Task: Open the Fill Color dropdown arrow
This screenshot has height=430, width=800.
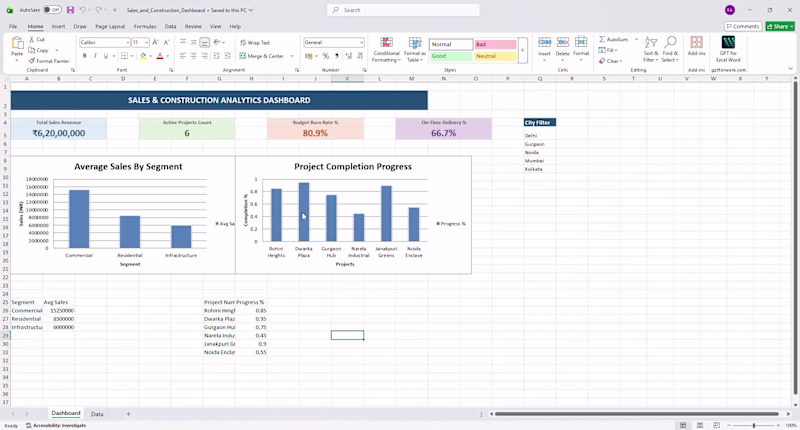Action: pos(151,56)
